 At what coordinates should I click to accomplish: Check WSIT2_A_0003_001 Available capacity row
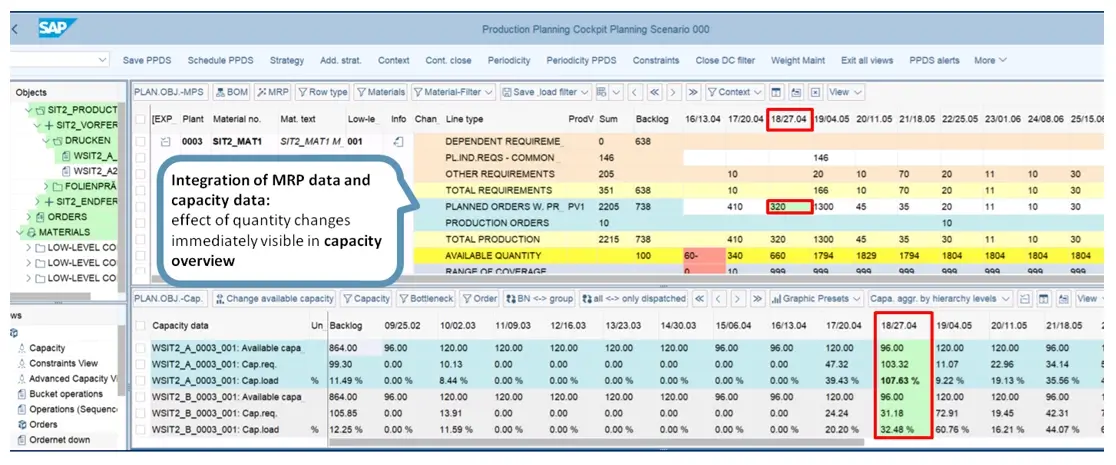click(141, 348)
